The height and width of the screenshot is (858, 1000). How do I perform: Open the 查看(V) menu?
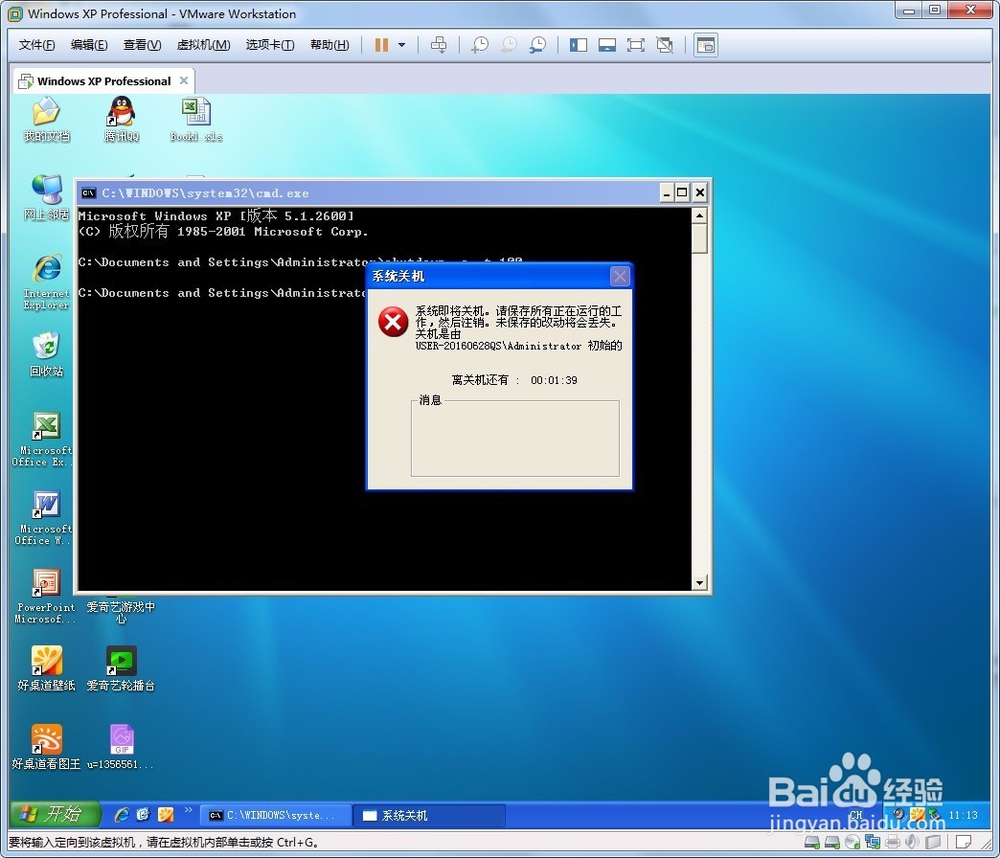(142, 45)
